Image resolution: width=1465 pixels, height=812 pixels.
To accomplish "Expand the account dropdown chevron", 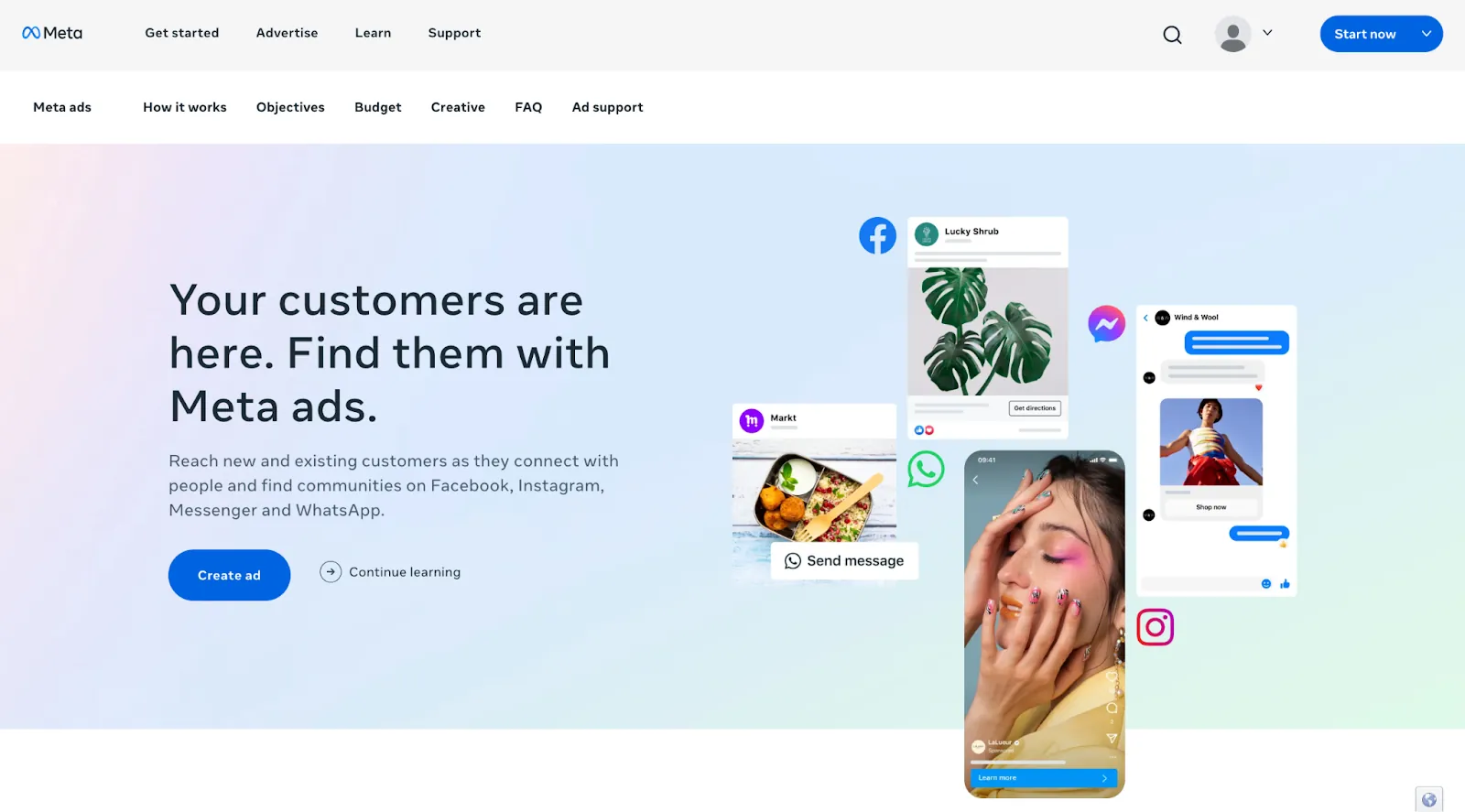I will click(x=1267, y=33).
